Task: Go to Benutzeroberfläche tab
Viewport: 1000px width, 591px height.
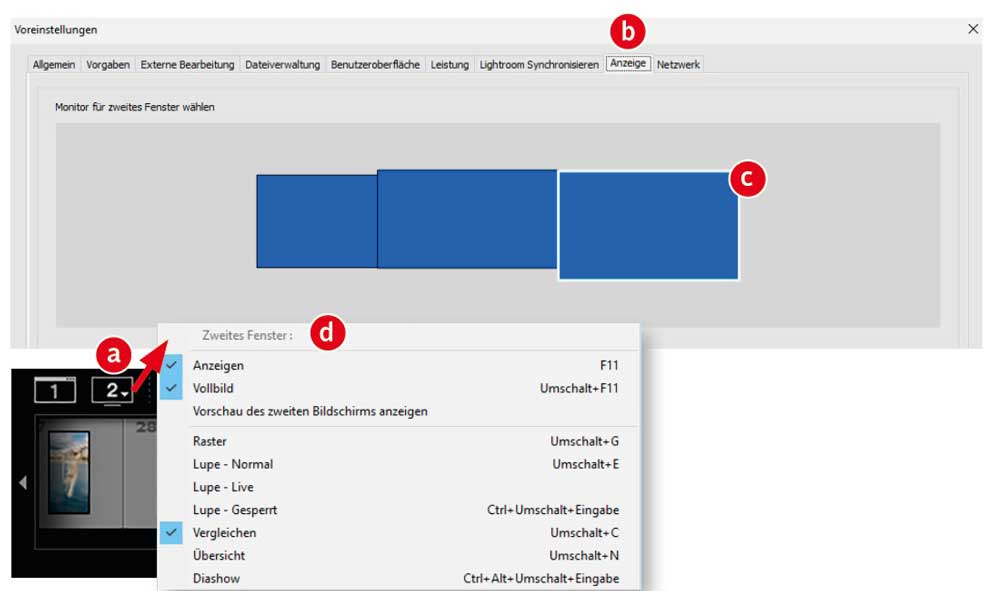Action: click(x=375, y=64)
